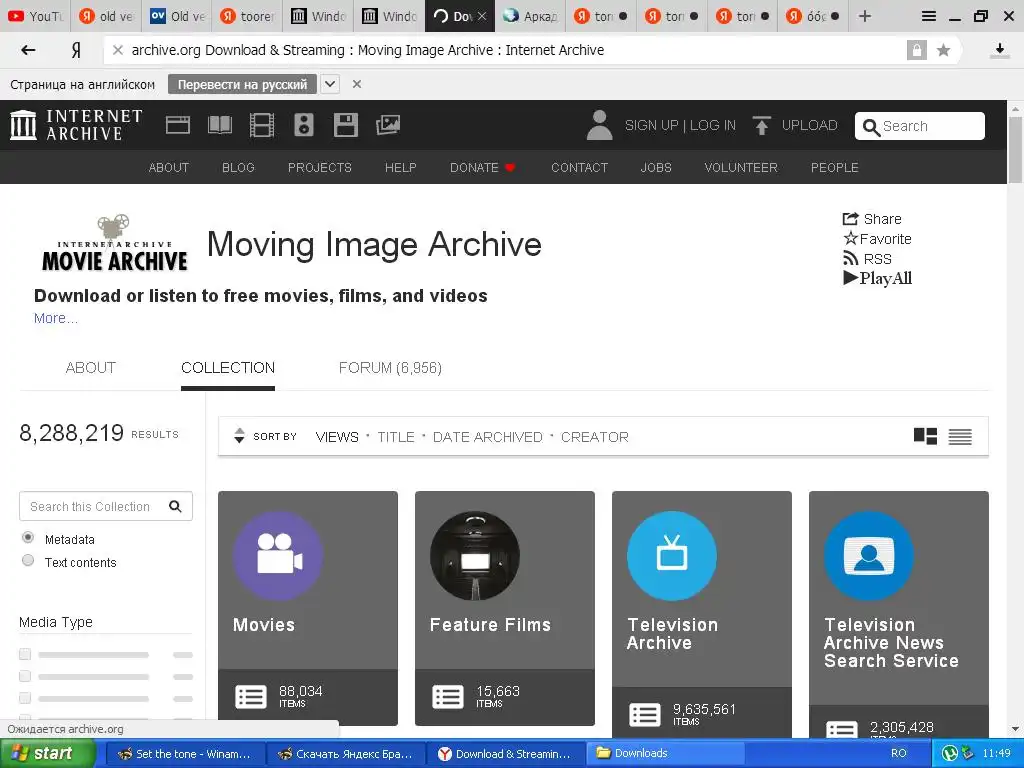Click the magnifier in the header search box

coord(871,127)
